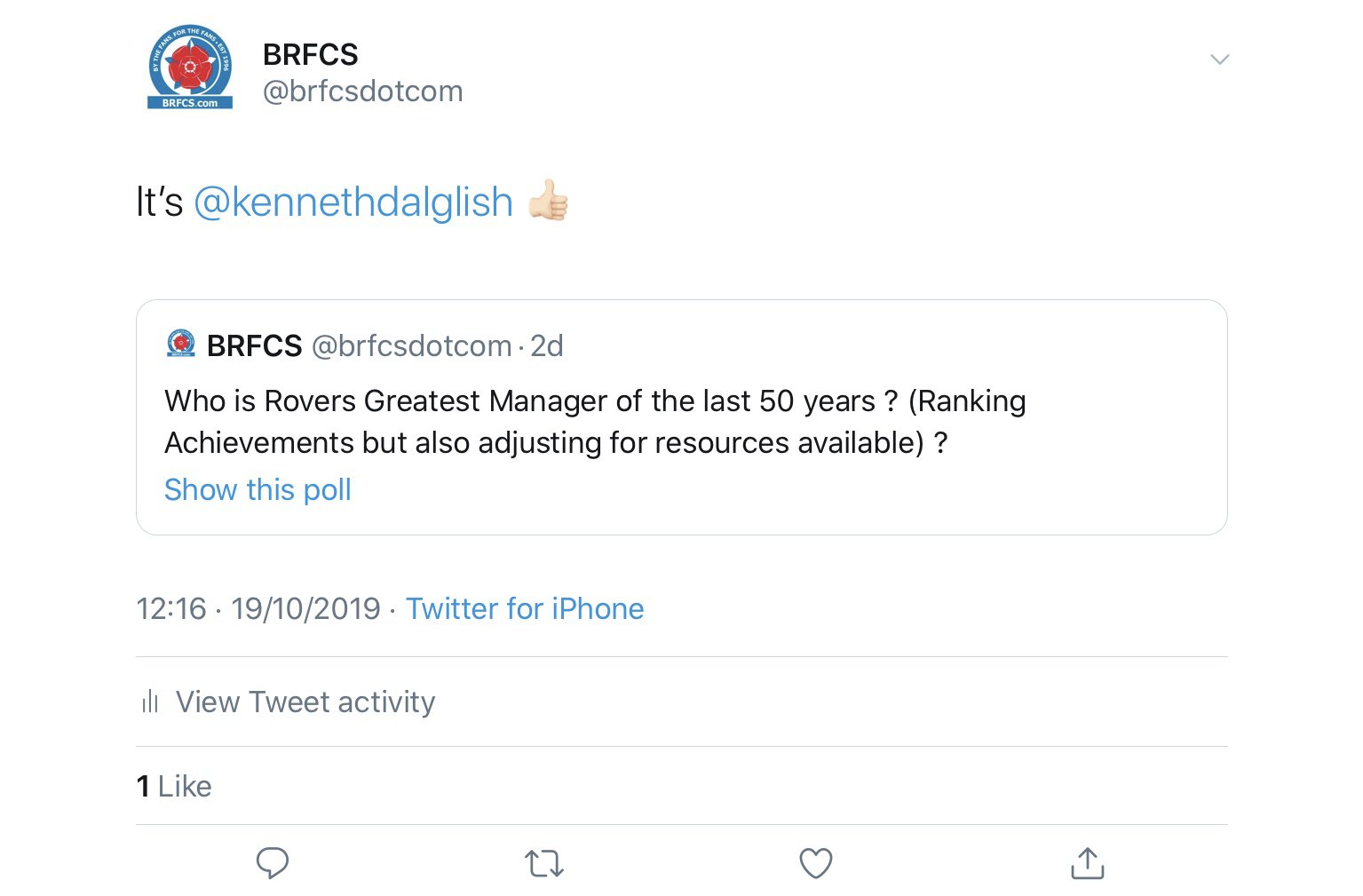
Task: Open the quoted tweet question text
Action: point(595,422)
